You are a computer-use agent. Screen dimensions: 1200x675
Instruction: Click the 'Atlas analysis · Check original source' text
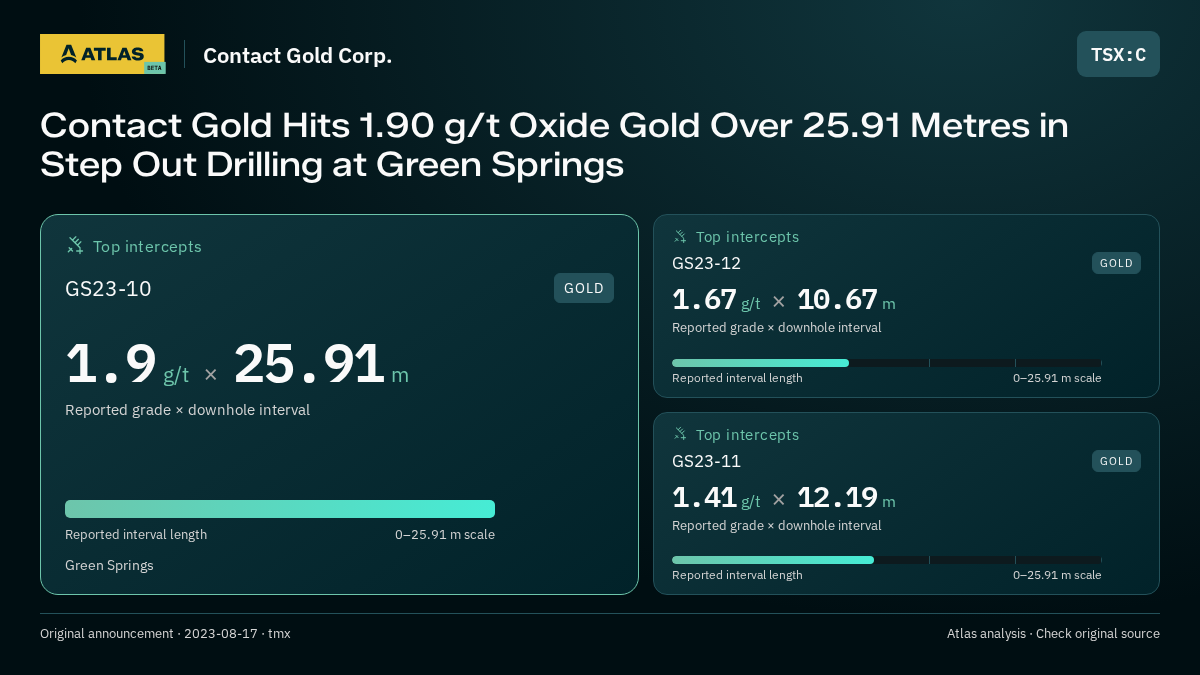[1053, 634]
